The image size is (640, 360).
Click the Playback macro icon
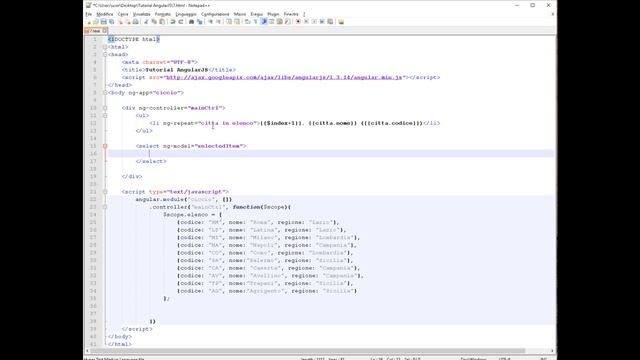(x=314, y=22)
